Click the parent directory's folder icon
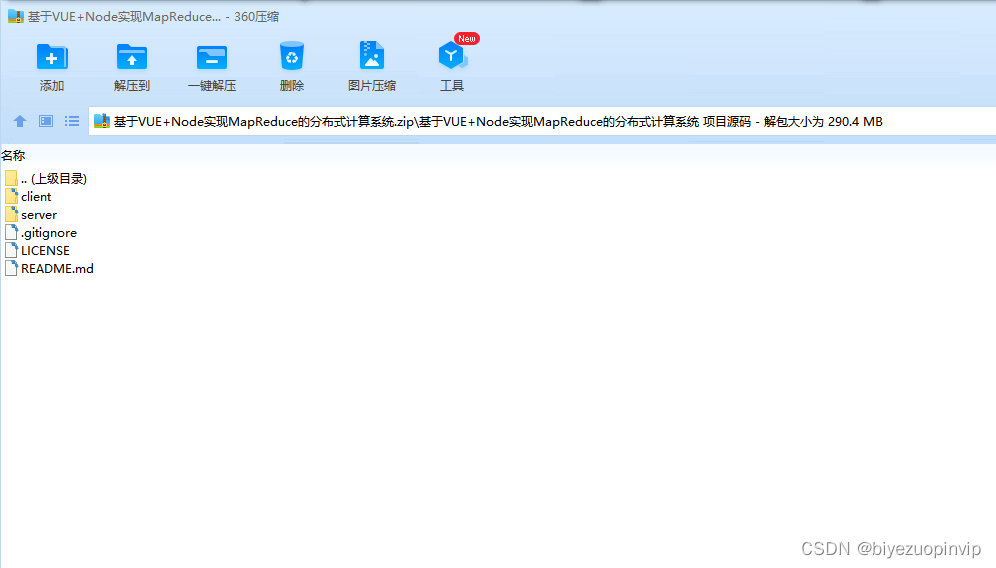 pos(11,179)
